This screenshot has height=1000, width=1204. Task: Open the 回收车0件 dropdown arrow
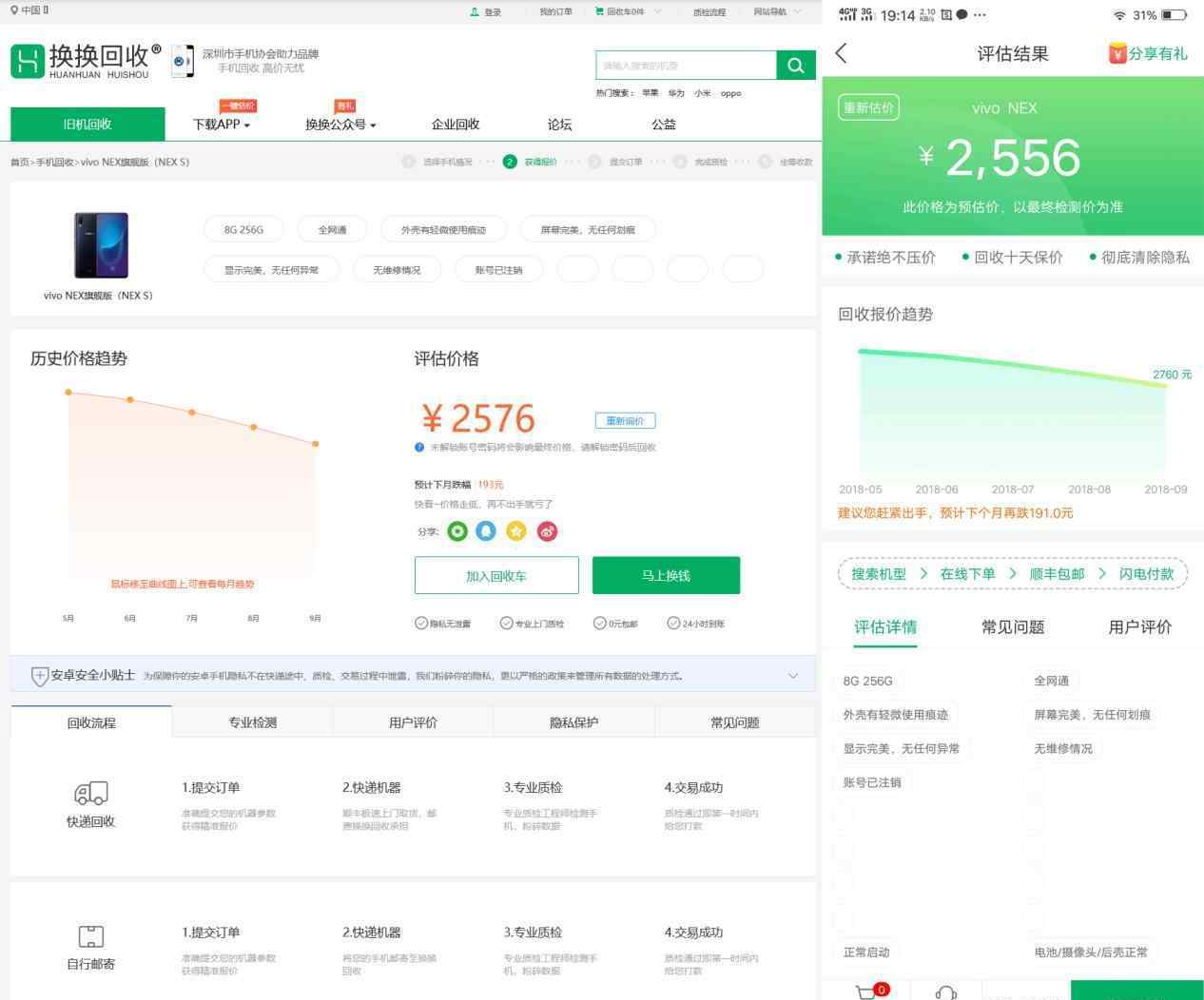point(657,12)
